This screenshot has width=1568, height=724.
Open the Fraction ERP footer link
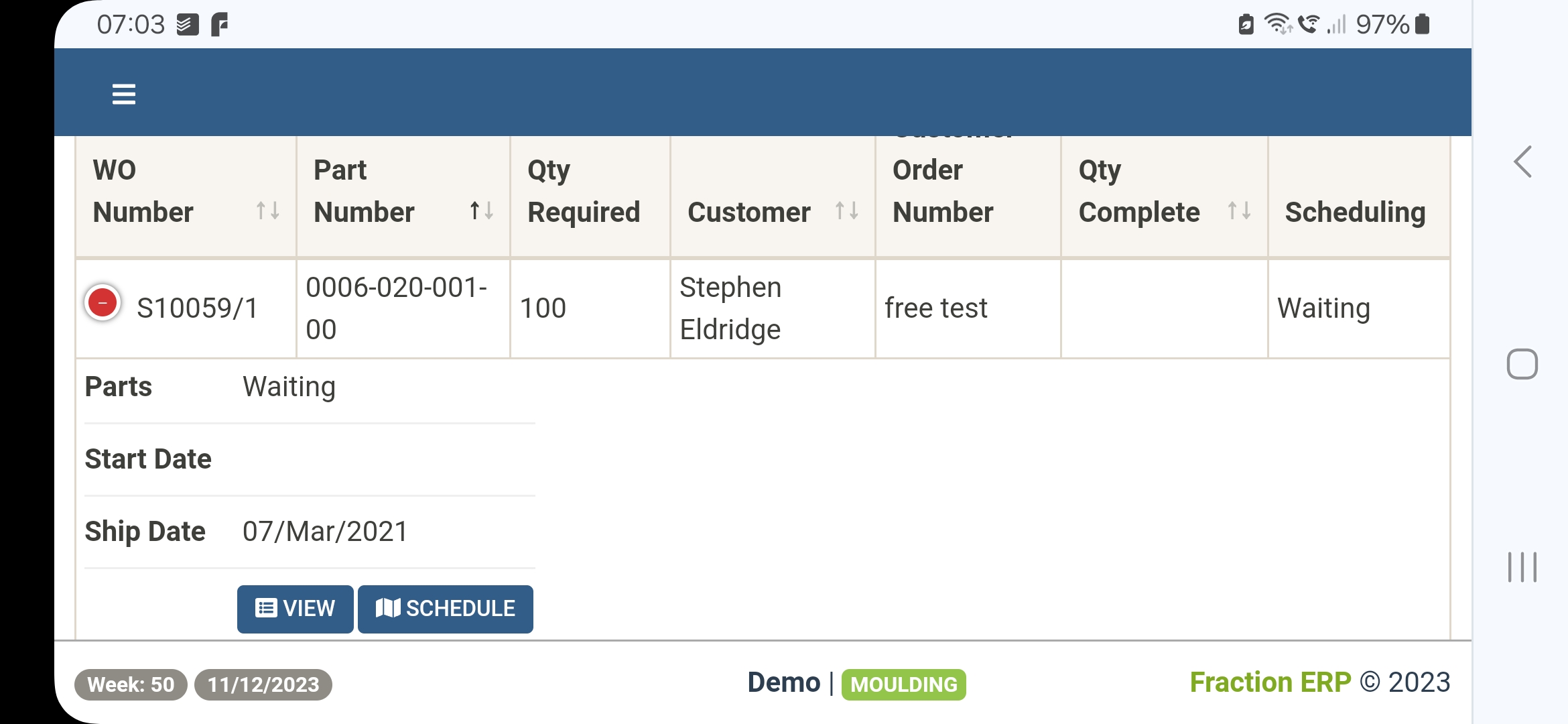click(x=1270, y=682)
